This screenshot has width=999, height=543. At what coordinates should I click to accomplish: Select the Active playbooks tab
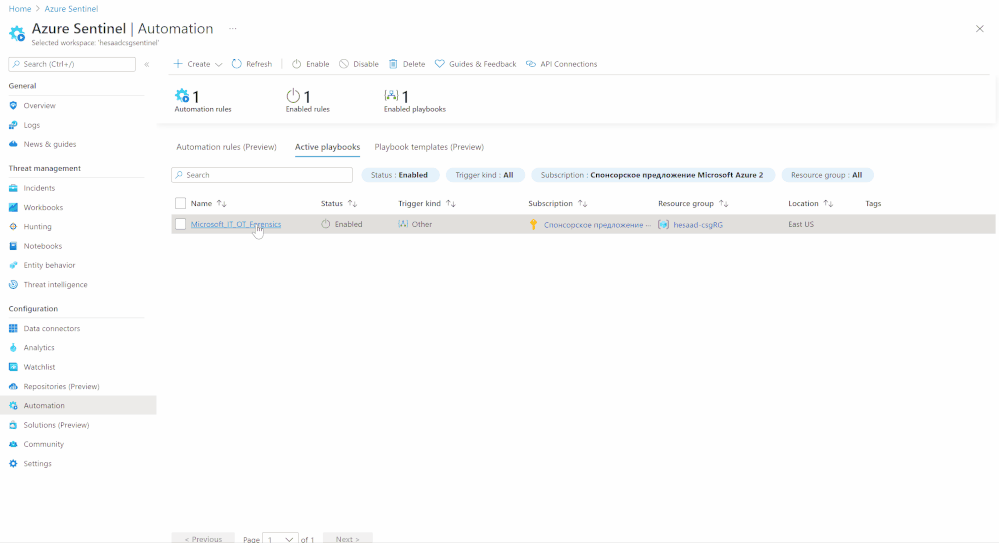327,147
